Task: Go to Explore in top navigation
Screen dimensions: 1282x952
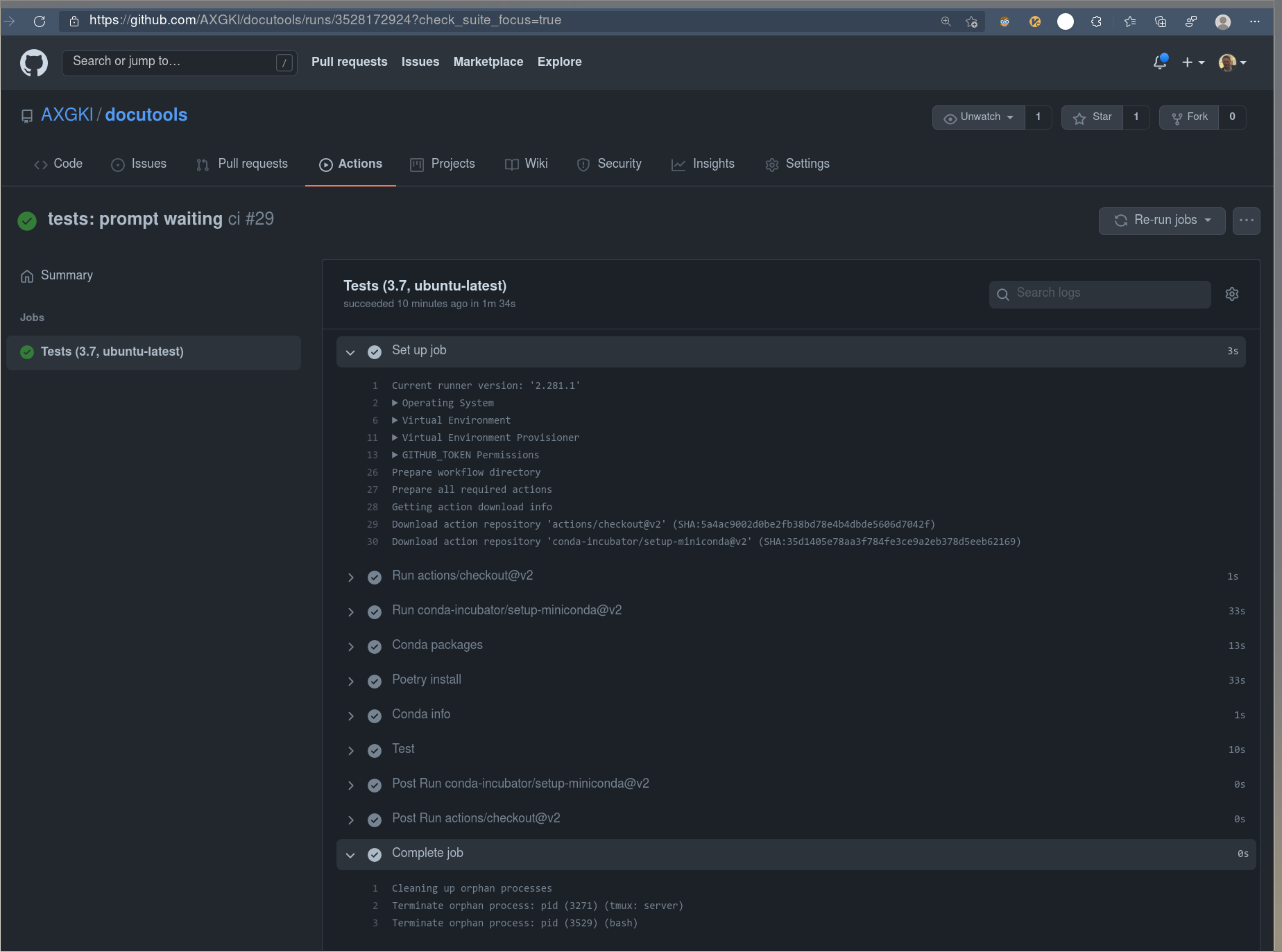Action: point(560,62)
